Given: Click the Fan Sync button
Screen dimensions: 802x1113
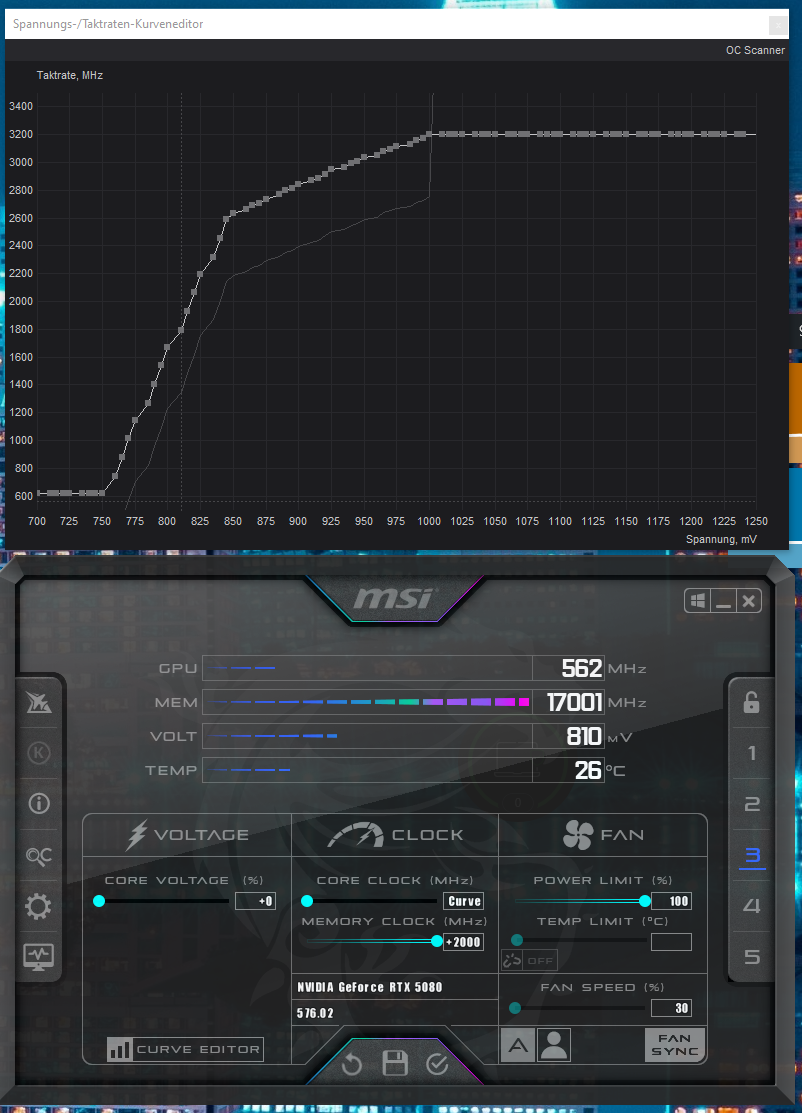Looking at the screenshot, I should 675,1045.
